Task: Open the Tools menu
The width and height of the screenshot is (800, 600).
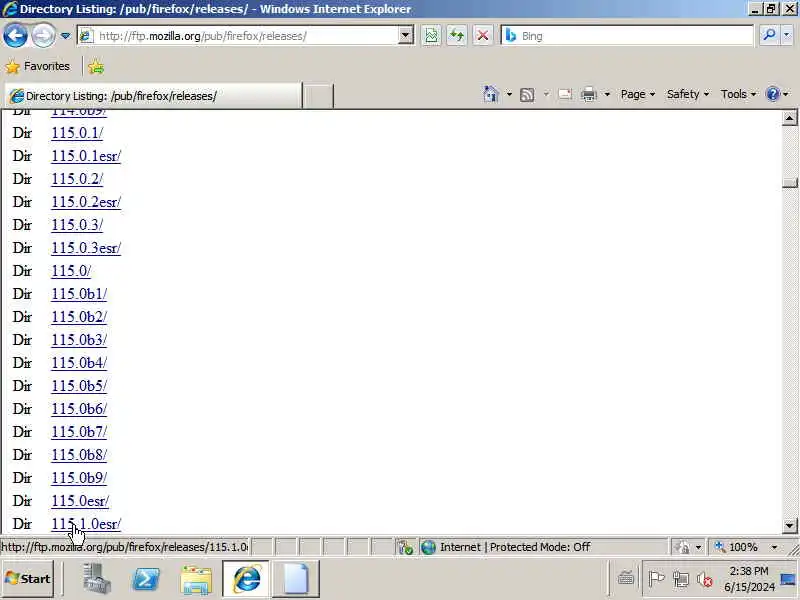Action: click(x=738, y=94)
